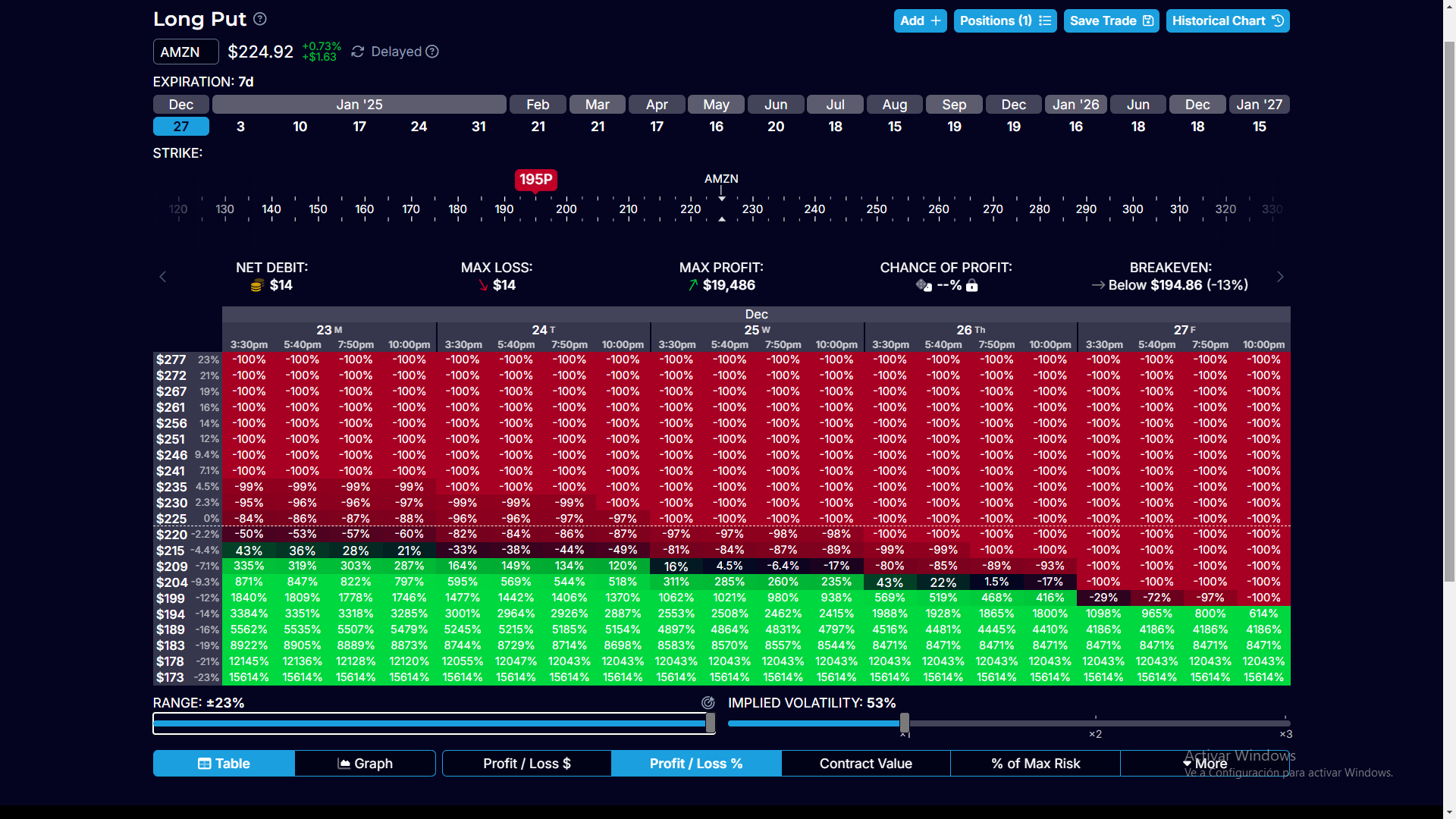Show % of Max Risk values
1456x819 pixels.
pos(1036,764)
